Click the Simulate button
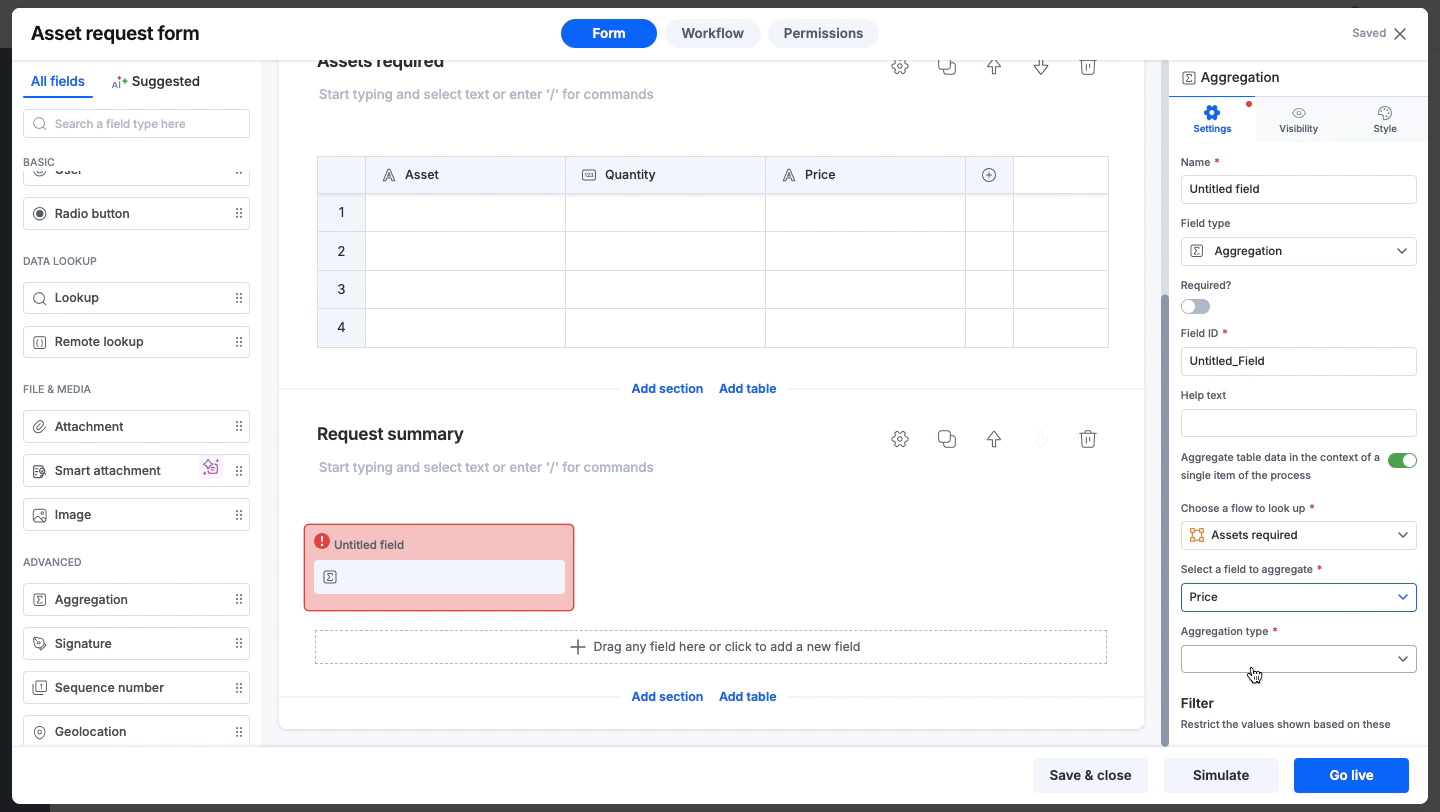 [x=1221, y=775]
